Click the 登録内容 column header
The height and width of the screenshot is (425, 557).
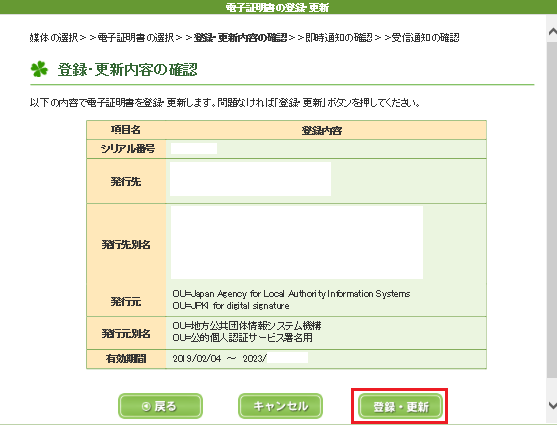click(322, 130)
